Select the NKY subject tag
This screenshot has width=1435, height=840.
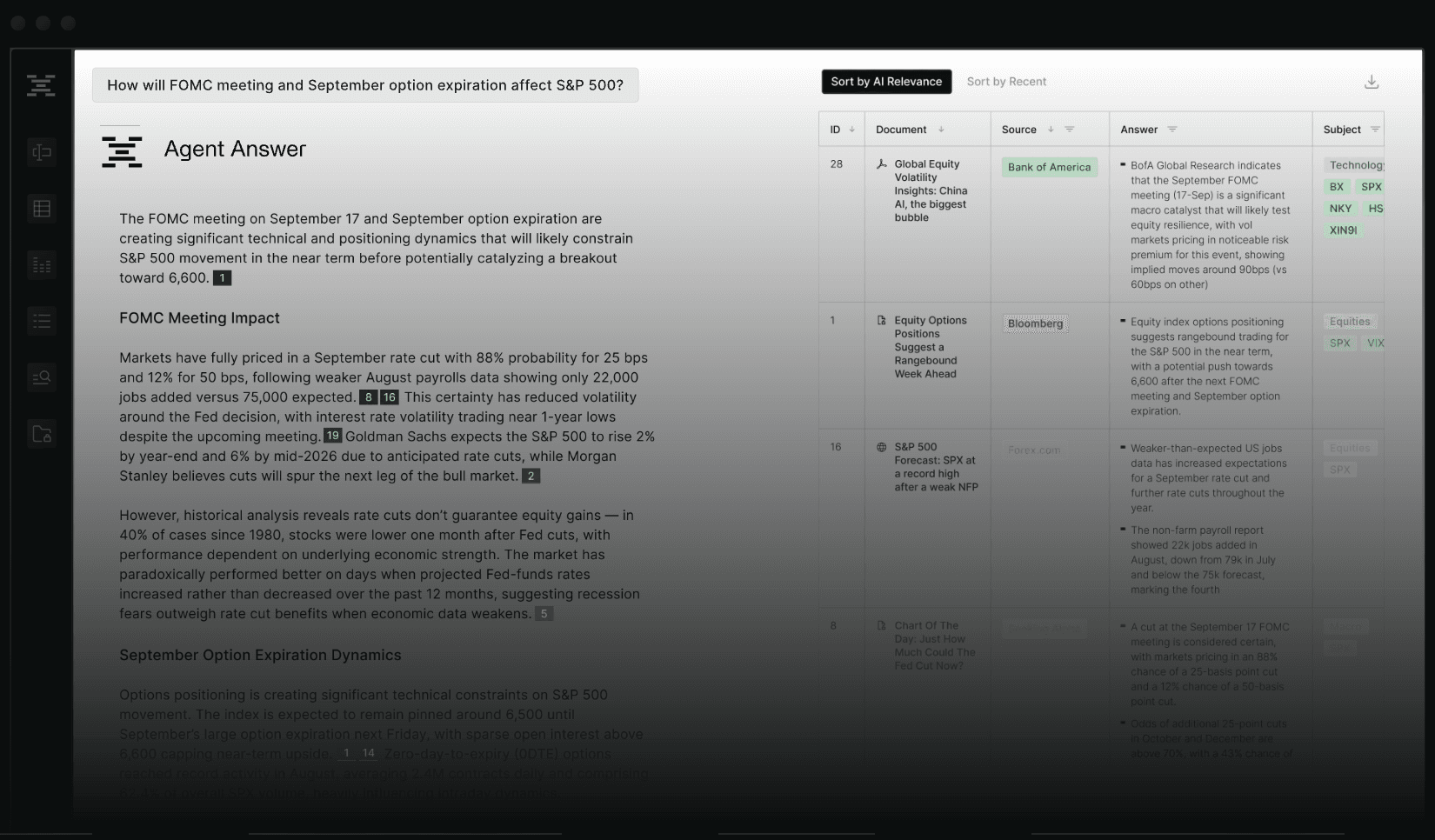(x=1340, y=209)
